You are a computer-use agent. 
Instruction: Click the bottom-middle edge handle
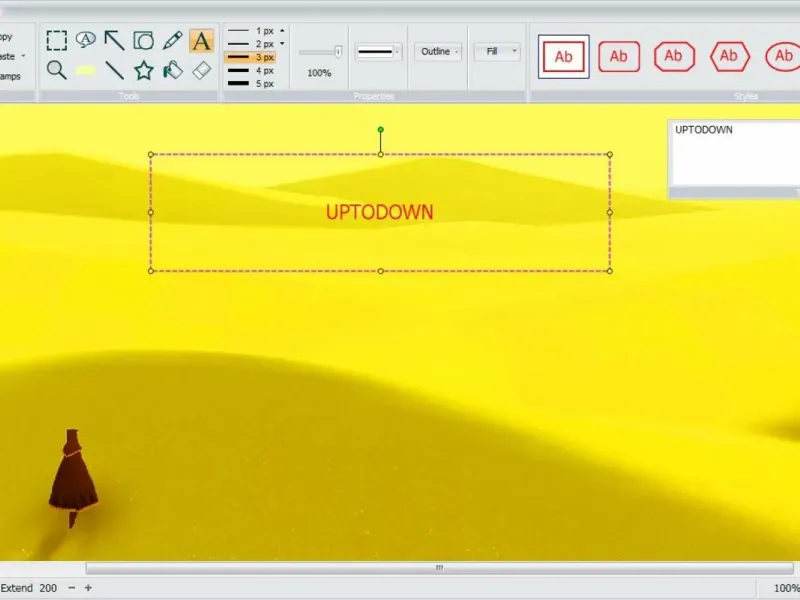coord(381,271)
